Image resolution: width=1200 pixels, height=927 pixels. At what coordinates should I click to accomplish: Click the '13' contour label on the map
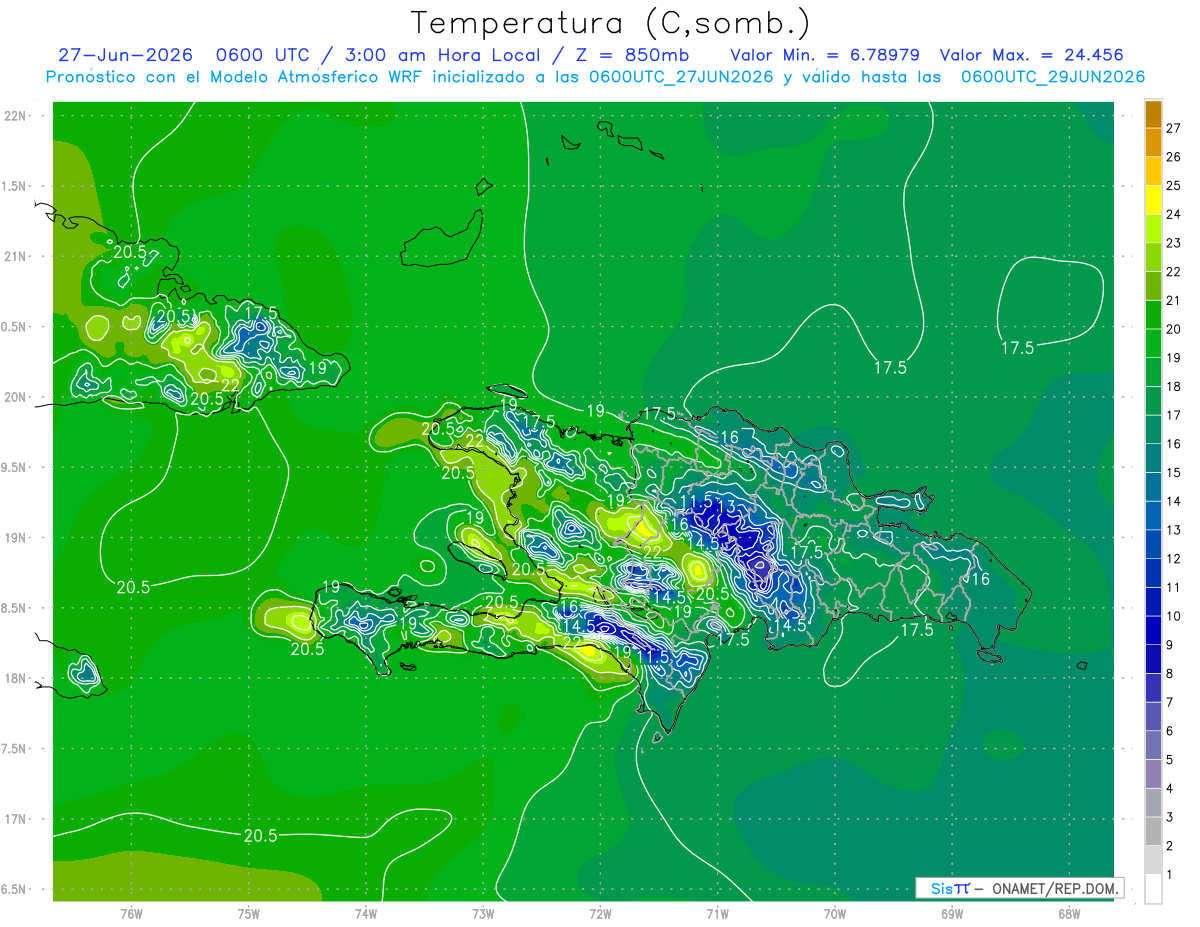[x=726, y=508]
